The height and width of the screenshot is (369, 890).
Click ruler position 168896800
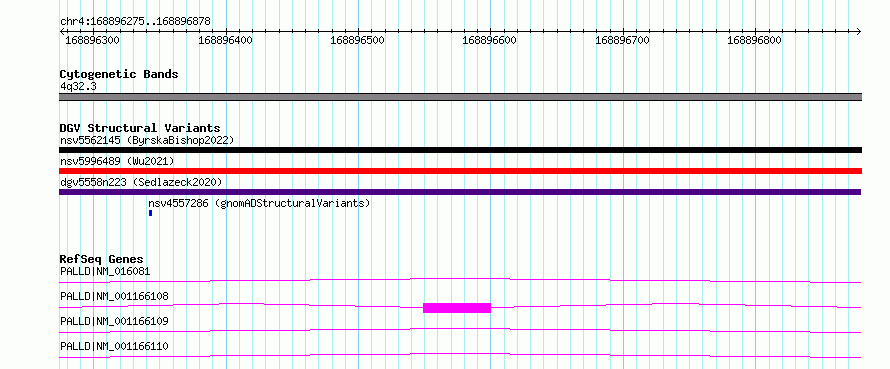pos(754,40)
